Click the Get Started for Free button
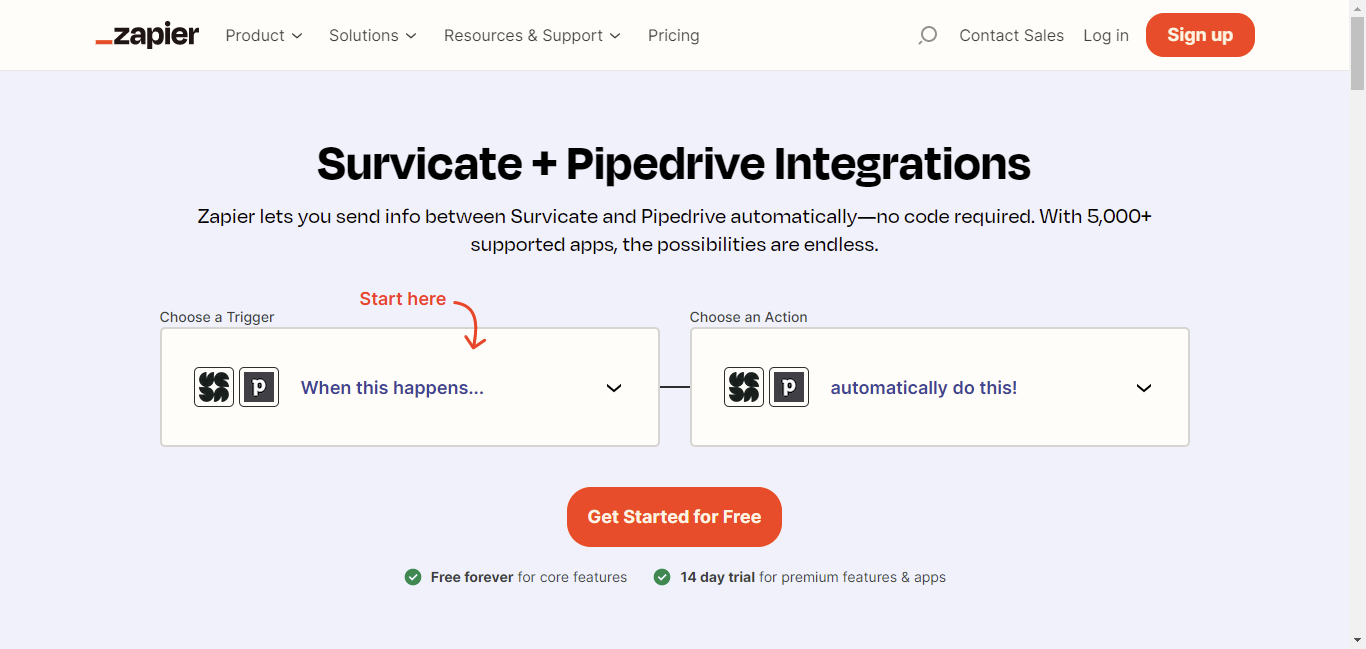This screenshot has height=649, width=1366. pyautogui.click(x=673, y=517)
